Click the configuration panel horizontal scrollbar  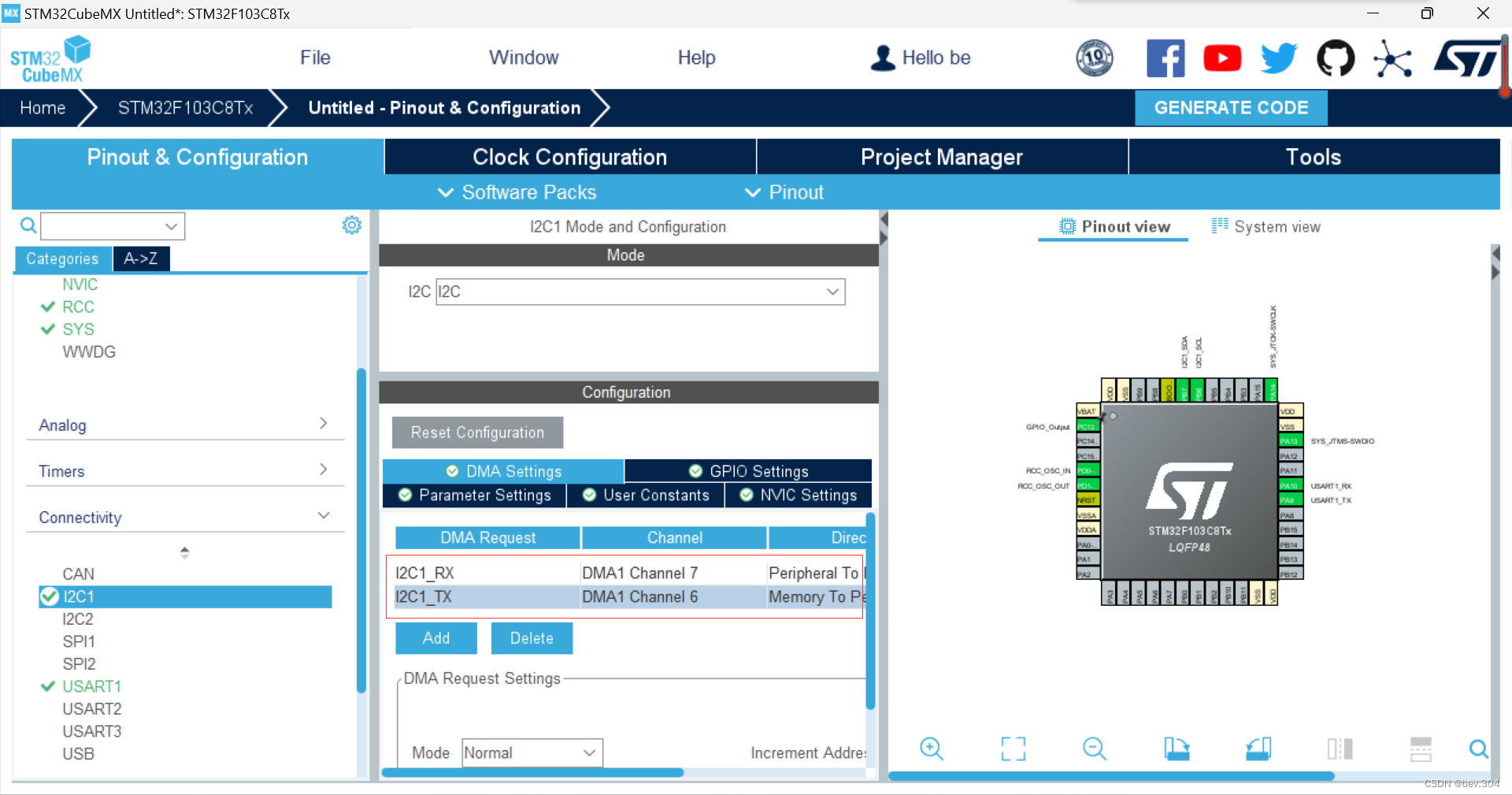tap(532, 773)
